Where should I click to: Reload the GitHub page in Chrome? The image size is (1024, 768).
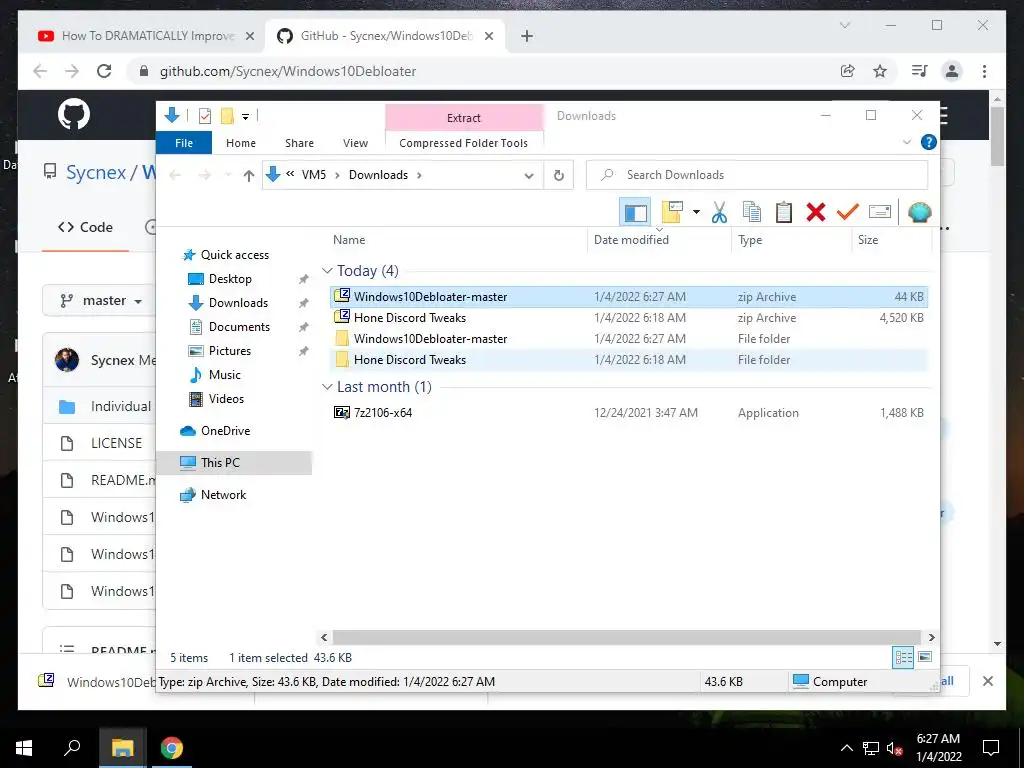(104, 71)
